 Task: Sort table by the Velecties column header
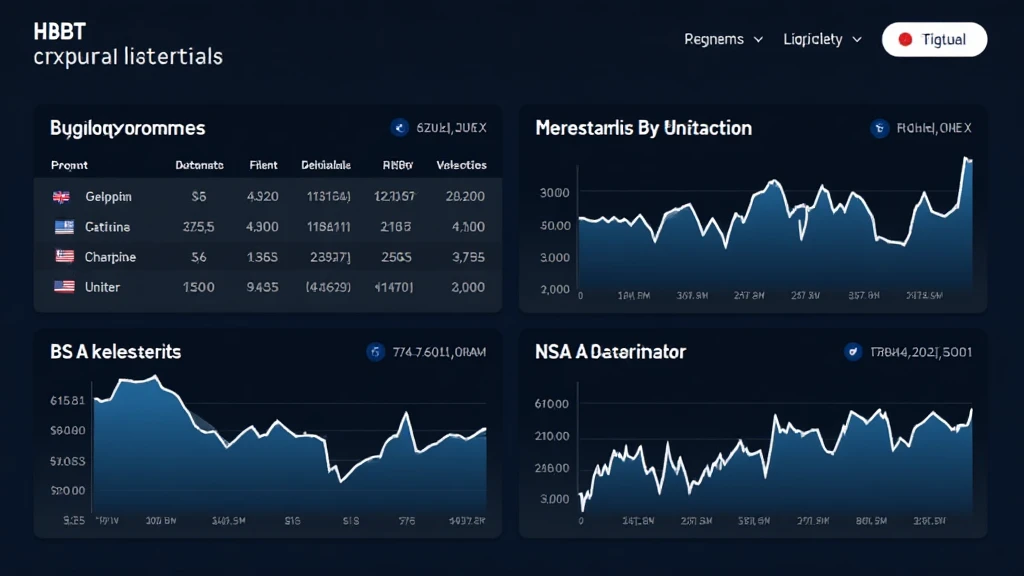(x=461, y=165)
